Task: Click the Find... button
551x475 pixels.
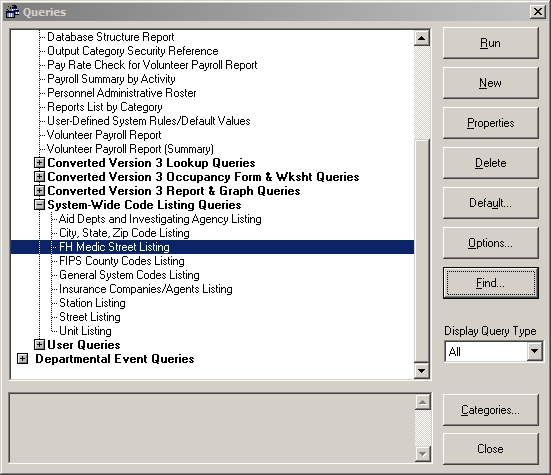Action: tap(491, 283)
